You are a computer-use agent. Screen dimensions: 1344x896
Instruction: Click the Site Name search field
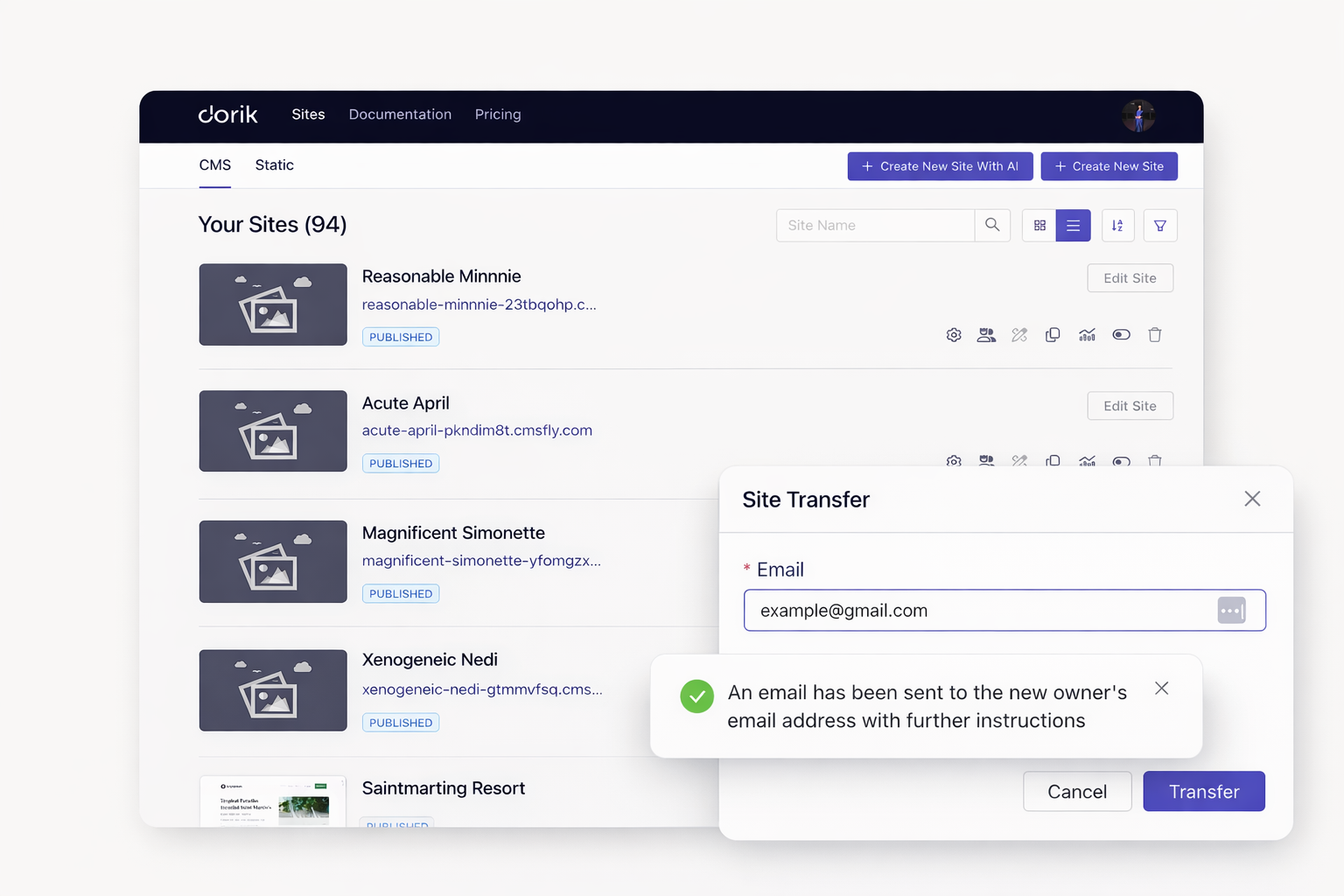875,226
